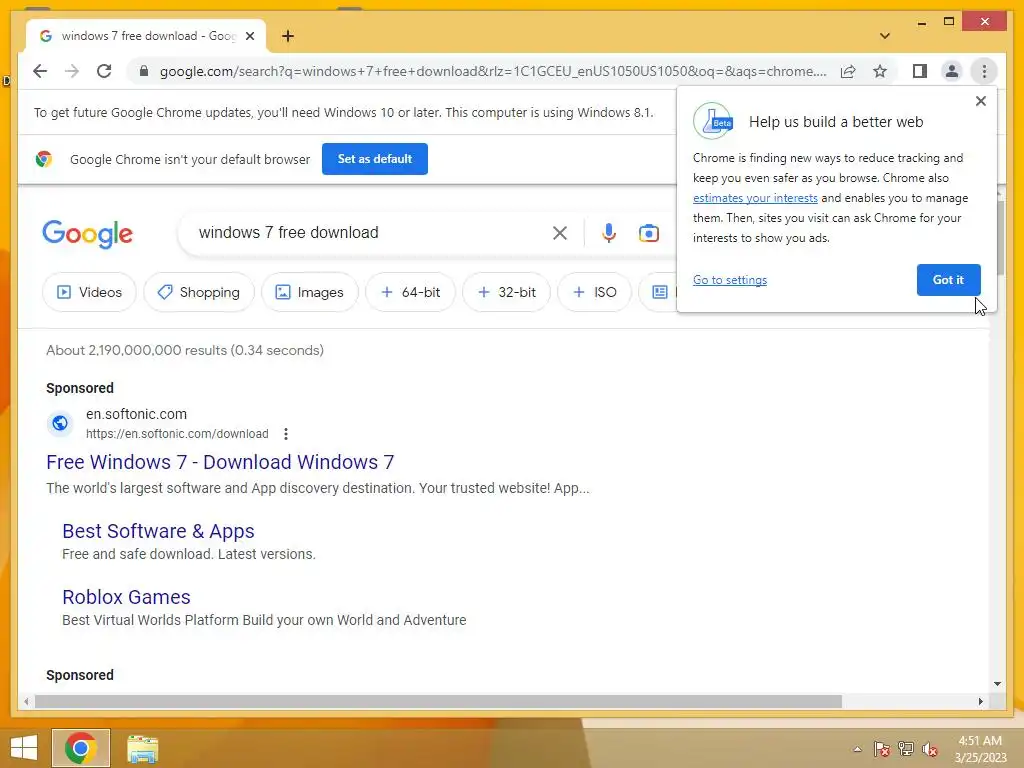This screenshot has height=768, width=1024.
Task: Click the scroll left arrow on horizontal scrollbar
Action: tap(25, 701)
